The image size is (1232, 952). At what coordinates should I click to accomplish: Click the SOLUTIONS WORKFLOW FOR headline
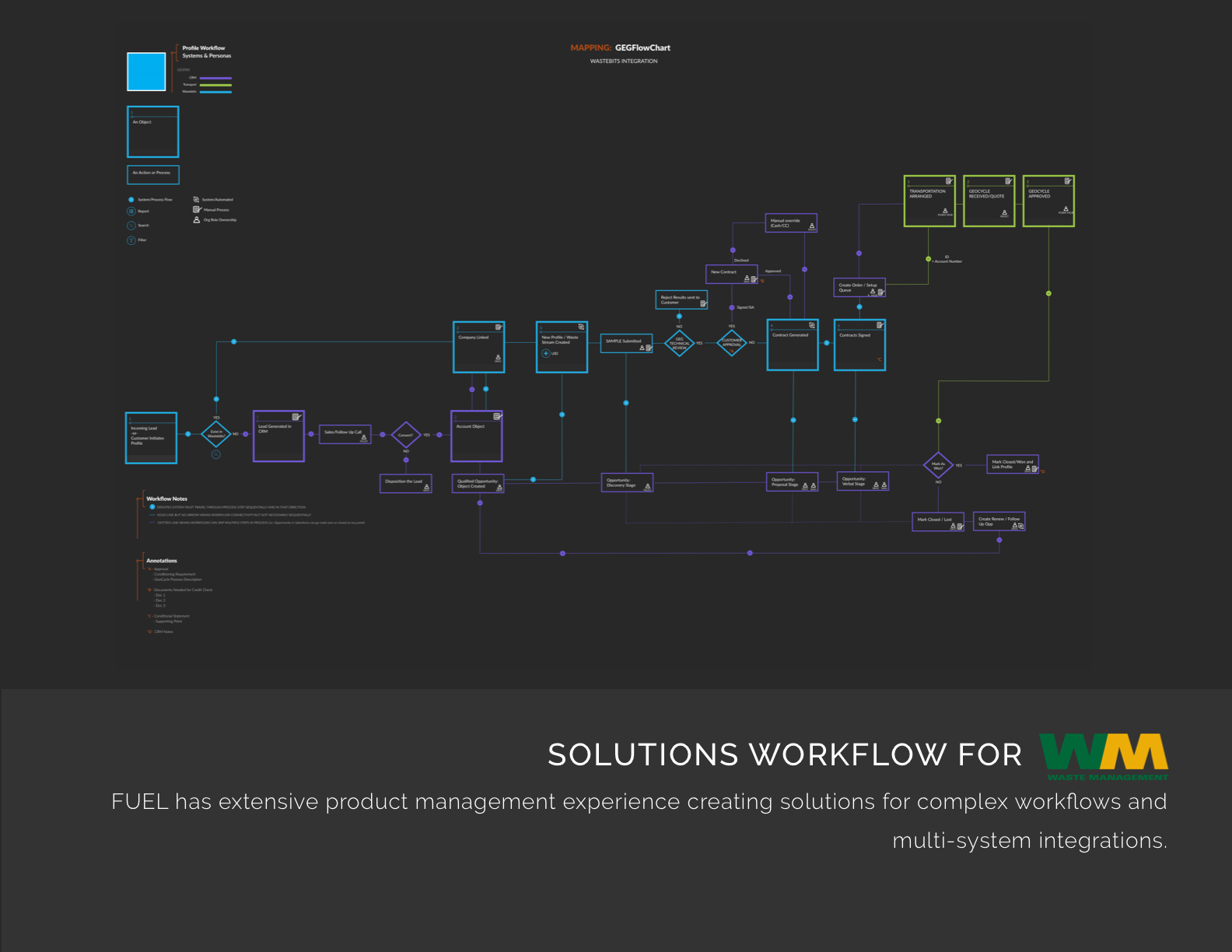[785, 755]
